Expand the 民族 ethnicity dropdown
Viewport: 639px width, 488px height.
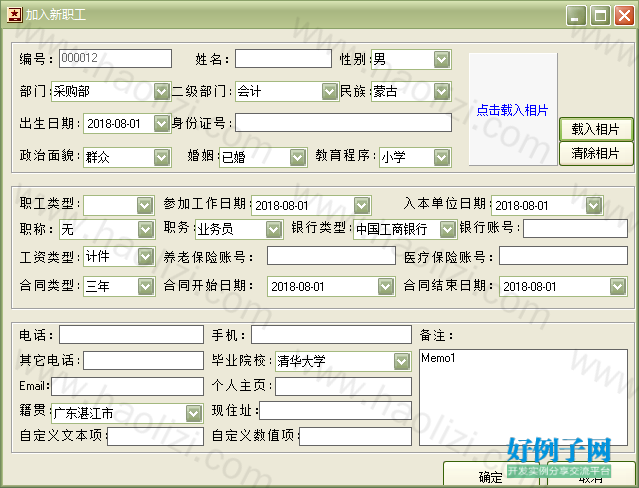pyautogui.click(x=441, y=91)
